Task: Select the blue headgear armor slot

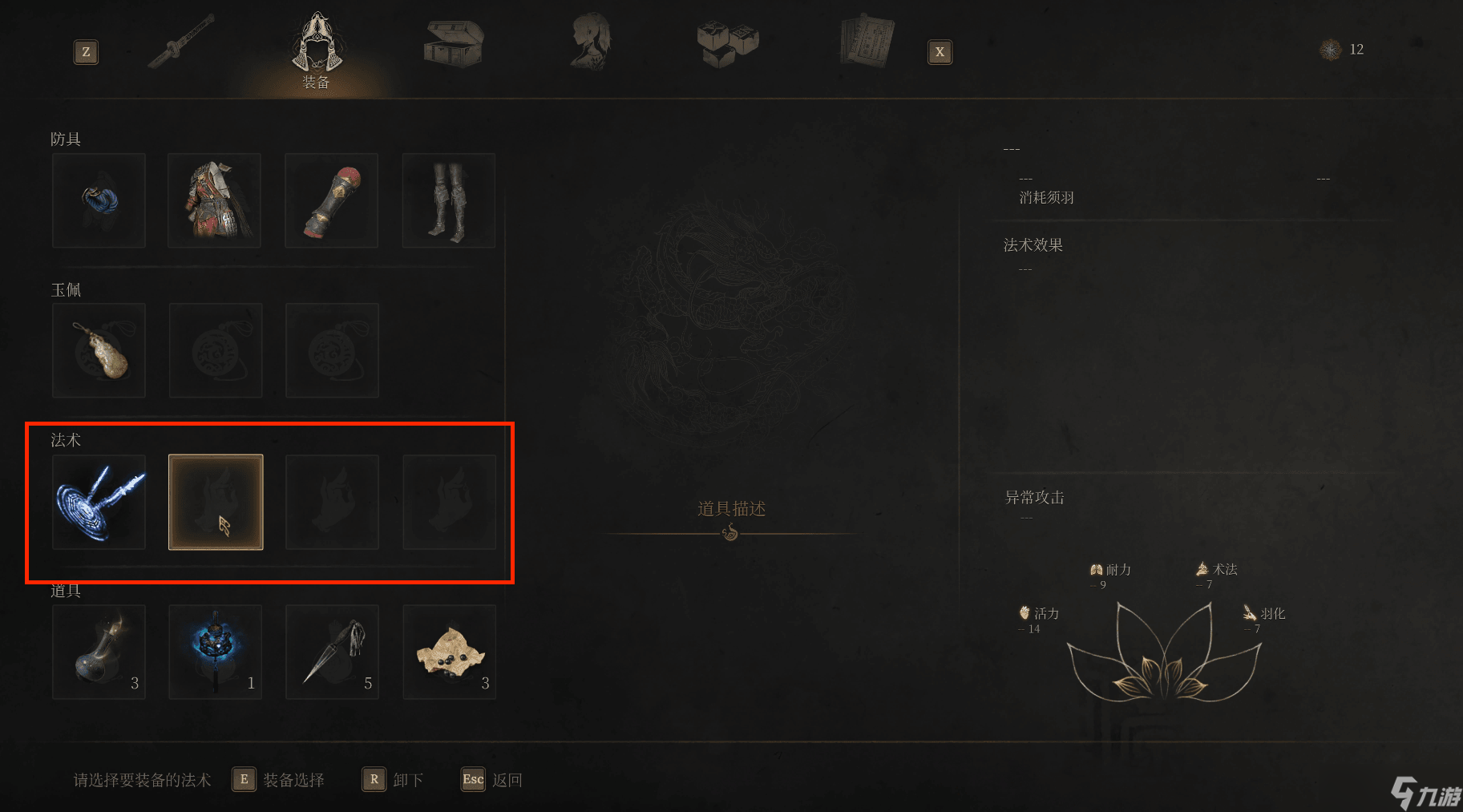Action: pos(99,200)
